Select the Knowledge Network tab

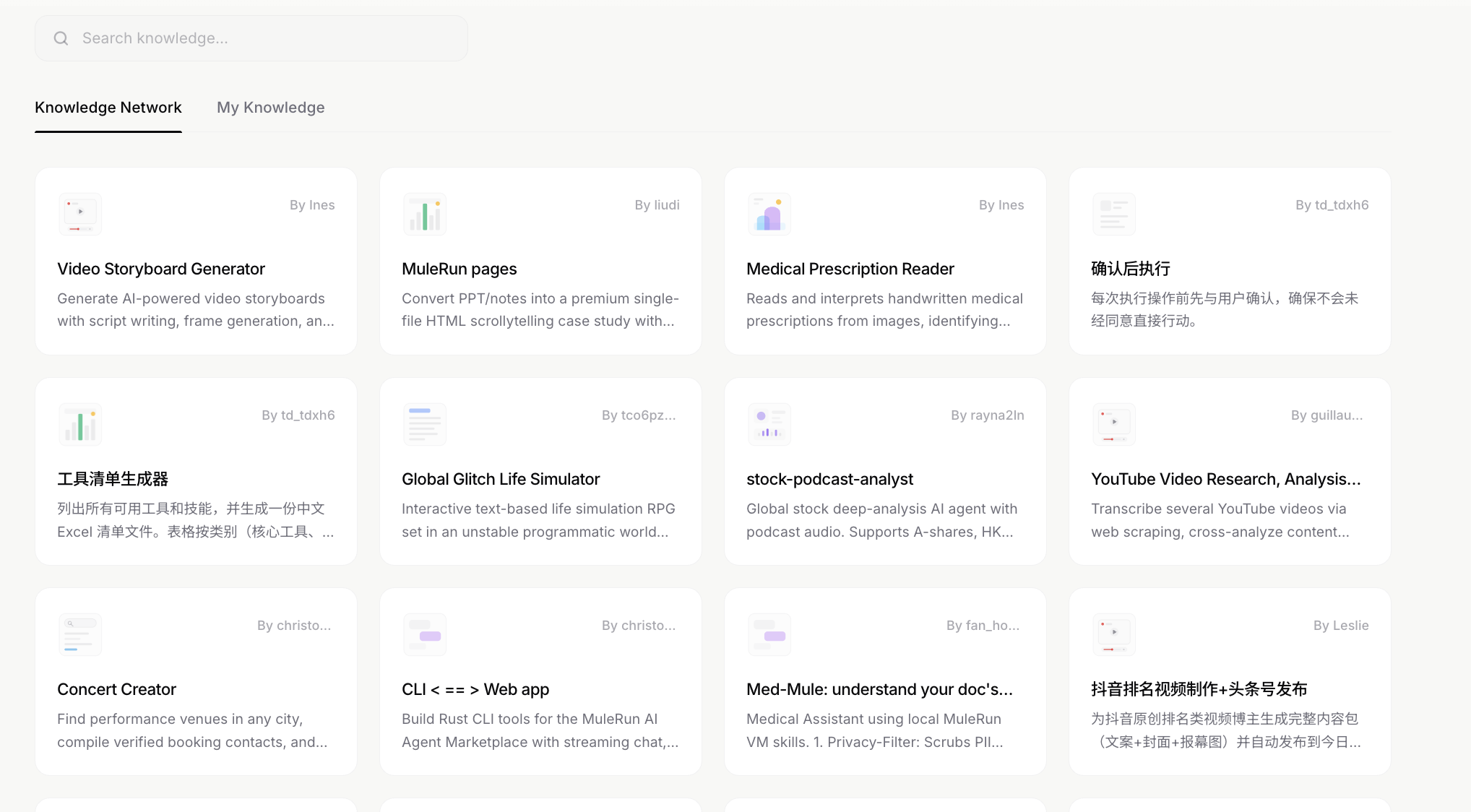(x=108, y=108)
